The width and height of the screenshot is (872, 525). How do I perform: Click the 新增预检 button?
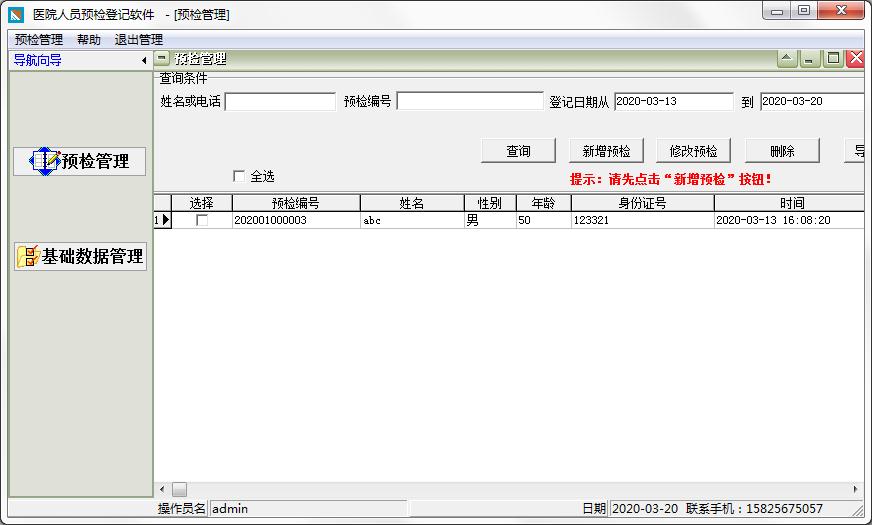pyautogui.click(x=606, y=151)
